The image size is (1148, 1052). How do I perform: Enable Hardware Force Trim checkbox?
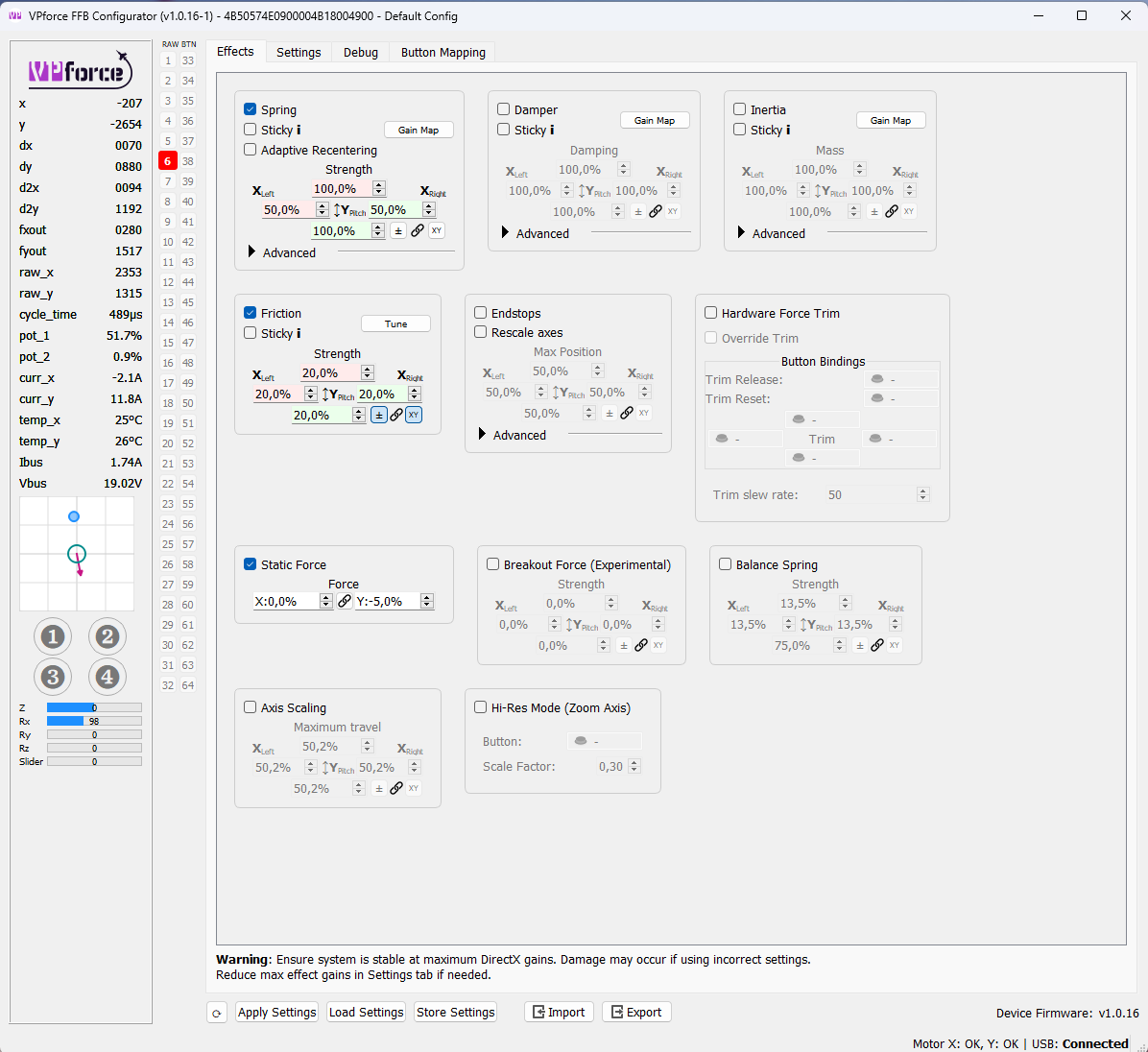point(711,313)
